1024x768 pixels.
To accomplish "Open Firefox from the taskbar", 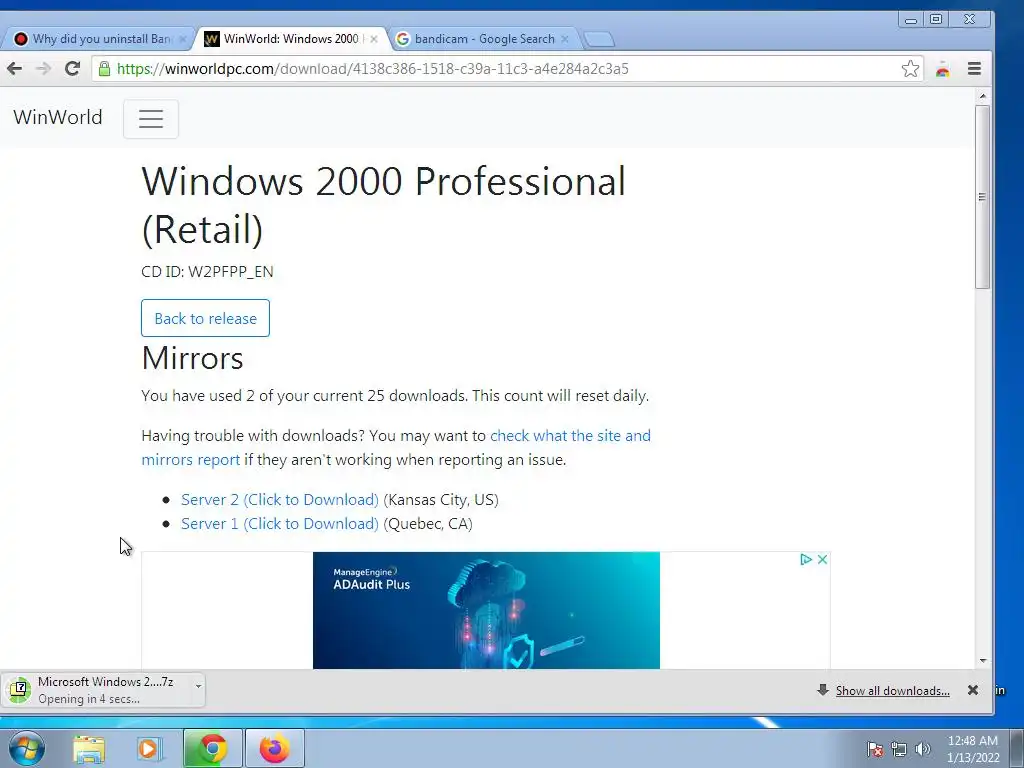I will tap(274, 748).
